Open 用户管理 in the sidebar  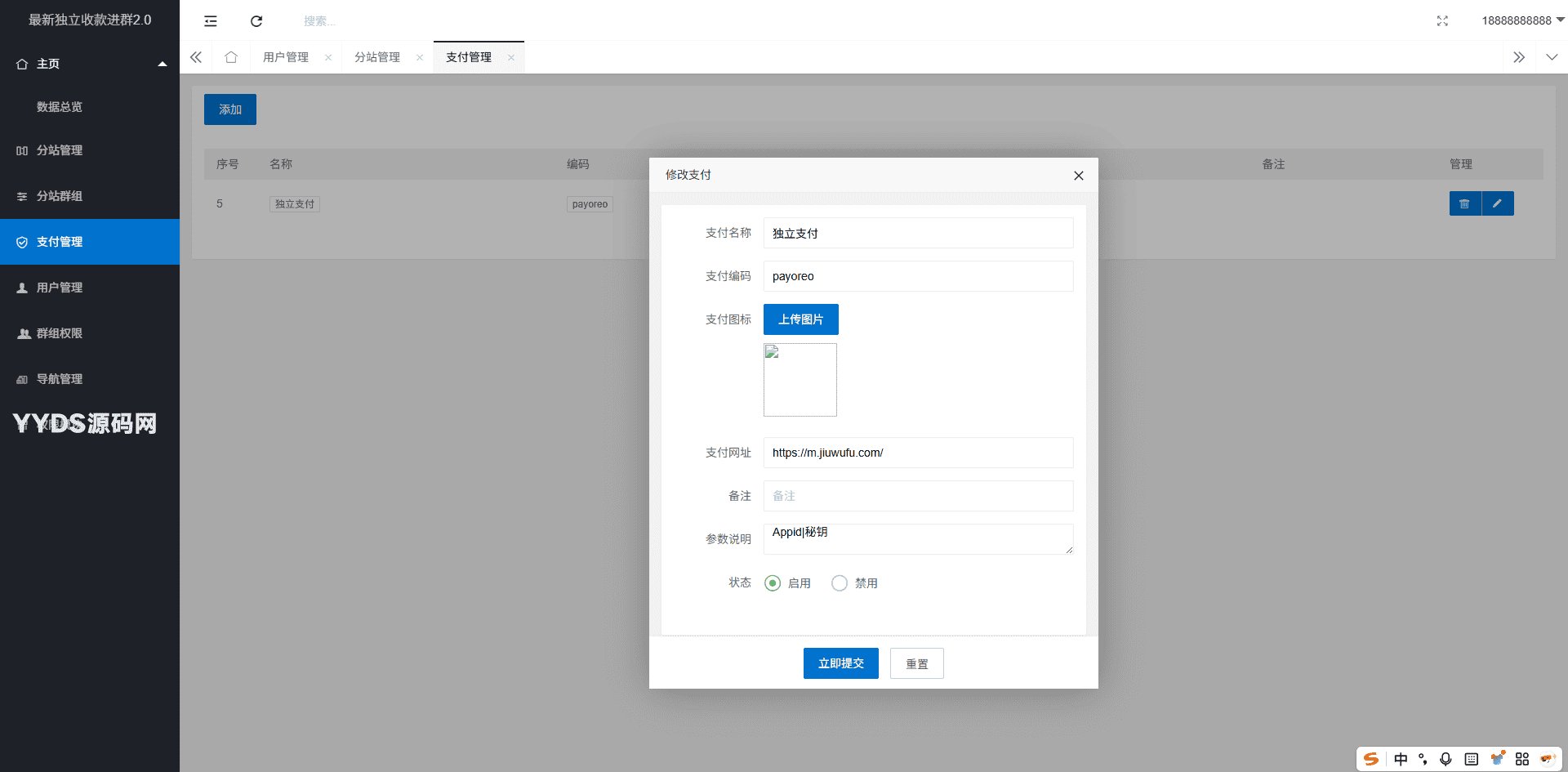pyautogui.click(x=90, y=288)
